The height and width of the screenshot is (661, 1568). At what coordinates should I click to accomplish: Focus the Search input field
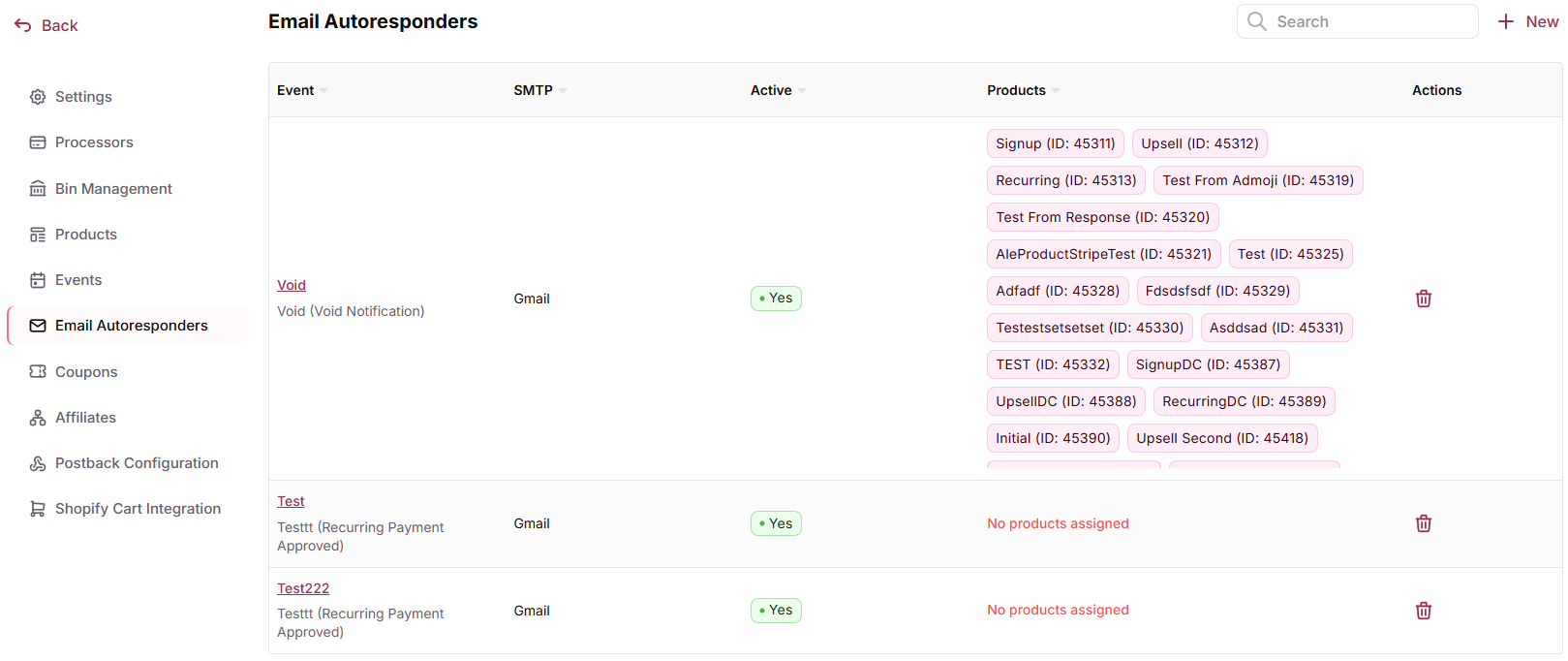point(1358,21)
